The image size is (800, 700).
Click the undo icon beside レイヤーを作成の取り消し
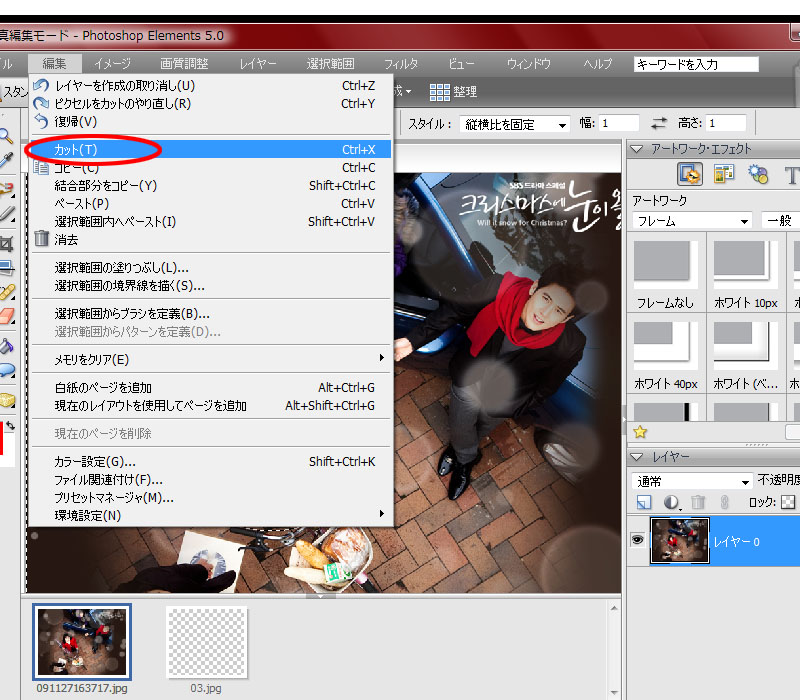41,86
